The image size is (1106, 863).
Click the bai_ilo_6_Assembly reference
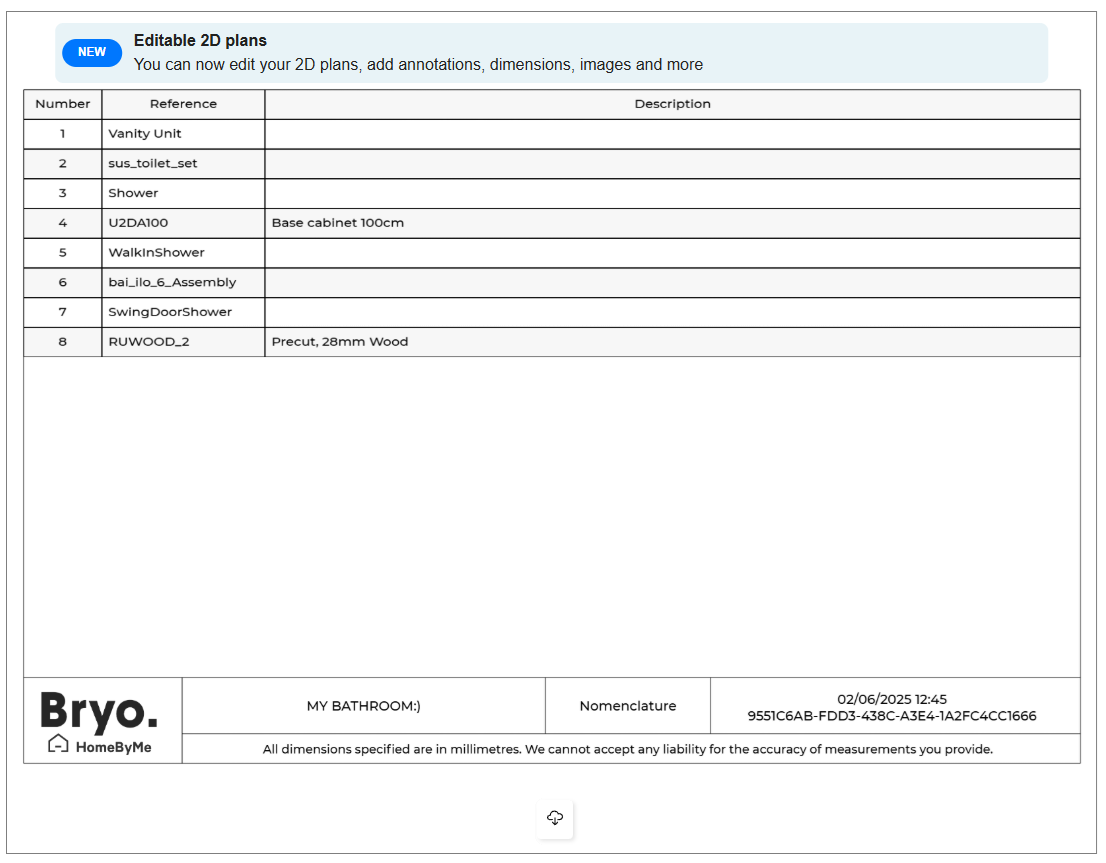point(172,283)
